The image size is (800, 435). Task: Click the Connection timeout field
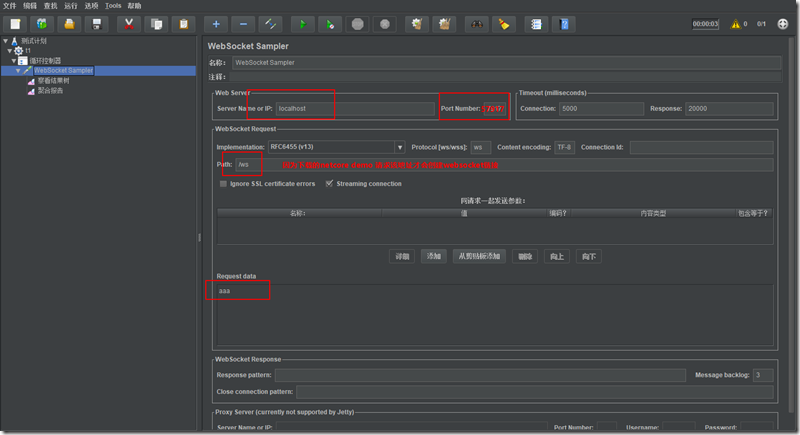coord(601,109)
